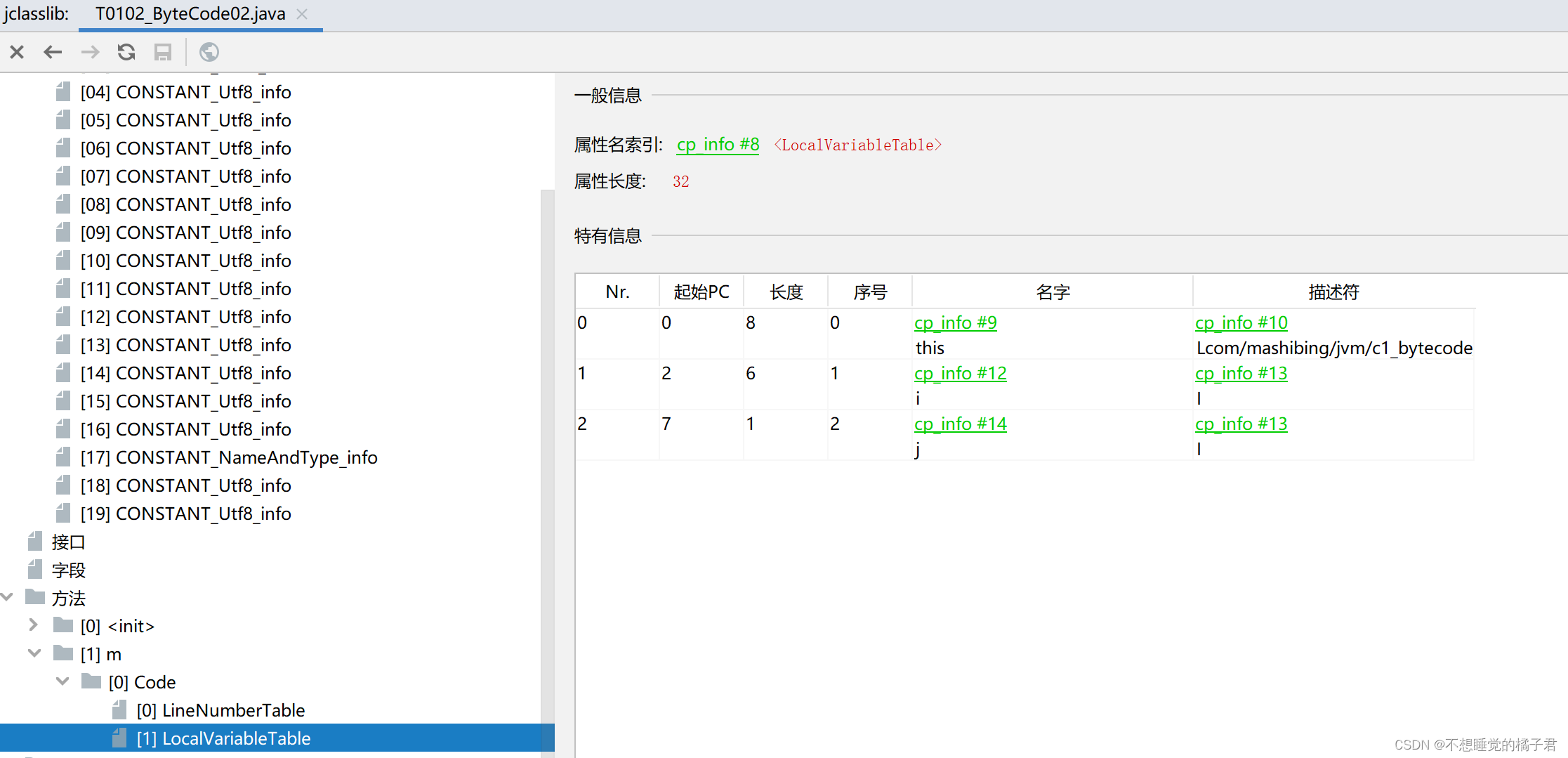Select [17] CONSTANT_NameAndType_info in the tree

pyautogui.click(x=229, y=457)
